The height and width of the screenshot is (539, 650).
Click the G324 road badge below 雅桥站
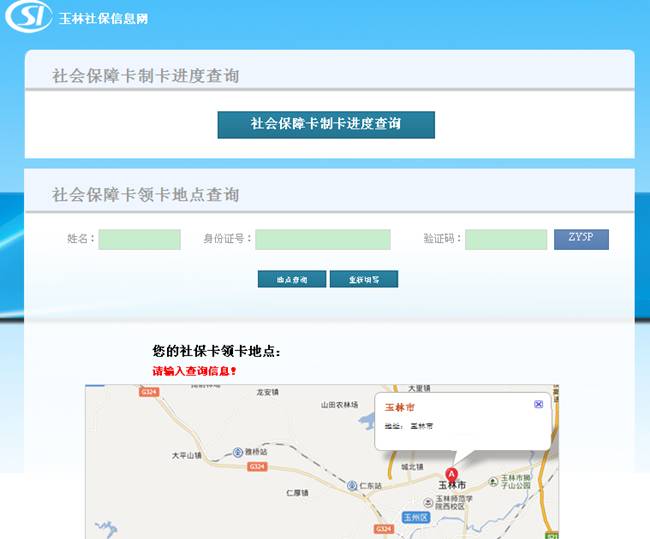pos(257,467)
